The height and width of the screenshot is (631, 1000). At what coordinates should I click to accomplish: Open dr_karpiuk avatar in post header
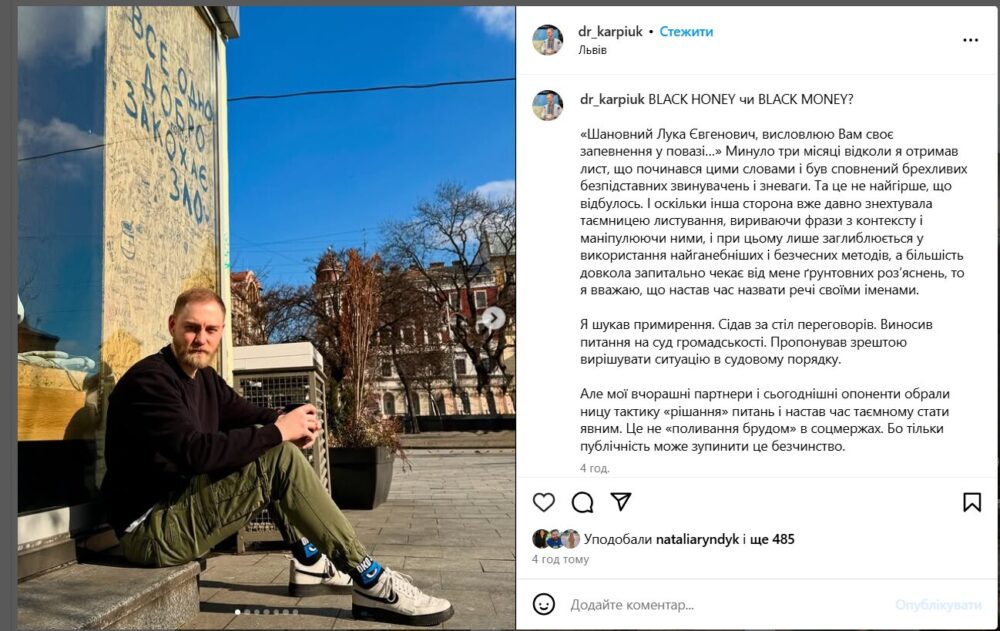tap(547, 40)
